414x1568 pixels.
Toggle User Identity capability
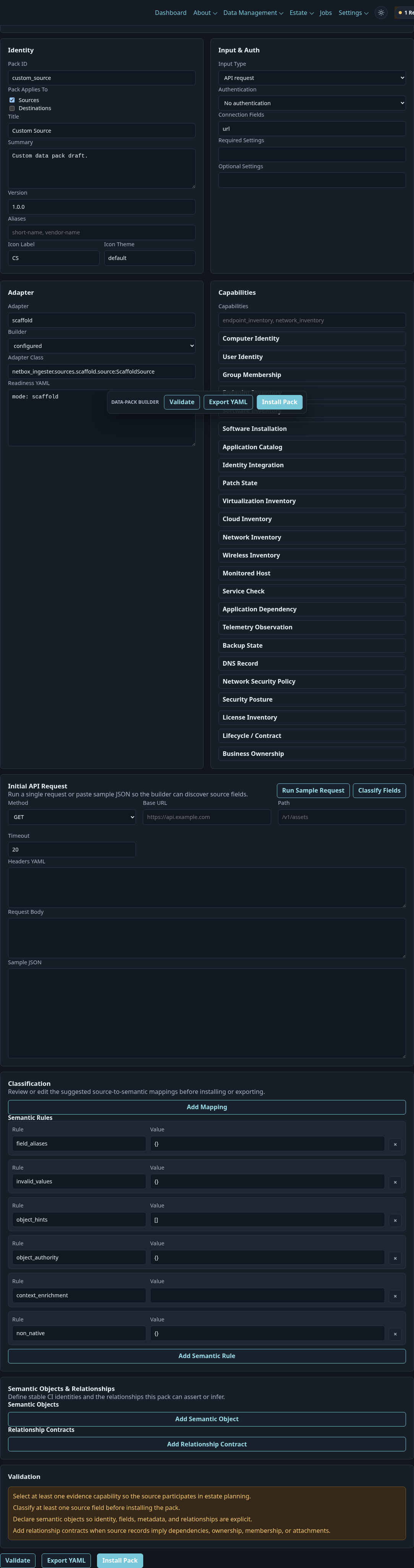312,357
